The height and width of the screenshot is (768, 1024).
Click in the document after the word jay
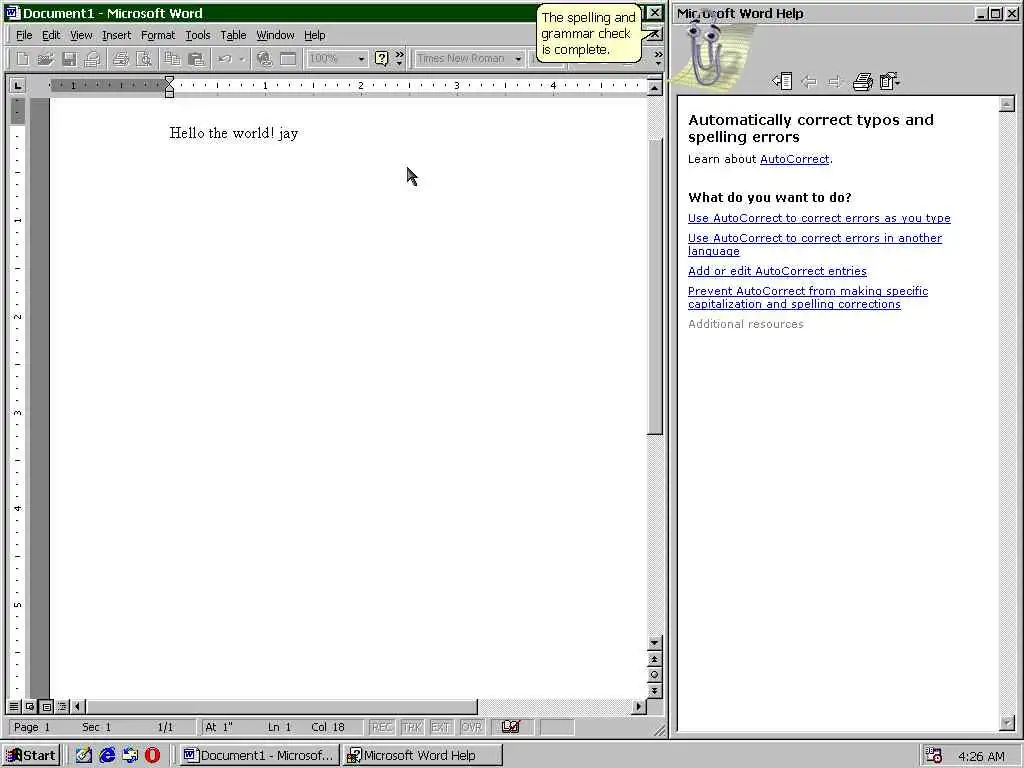pos(299,133)
